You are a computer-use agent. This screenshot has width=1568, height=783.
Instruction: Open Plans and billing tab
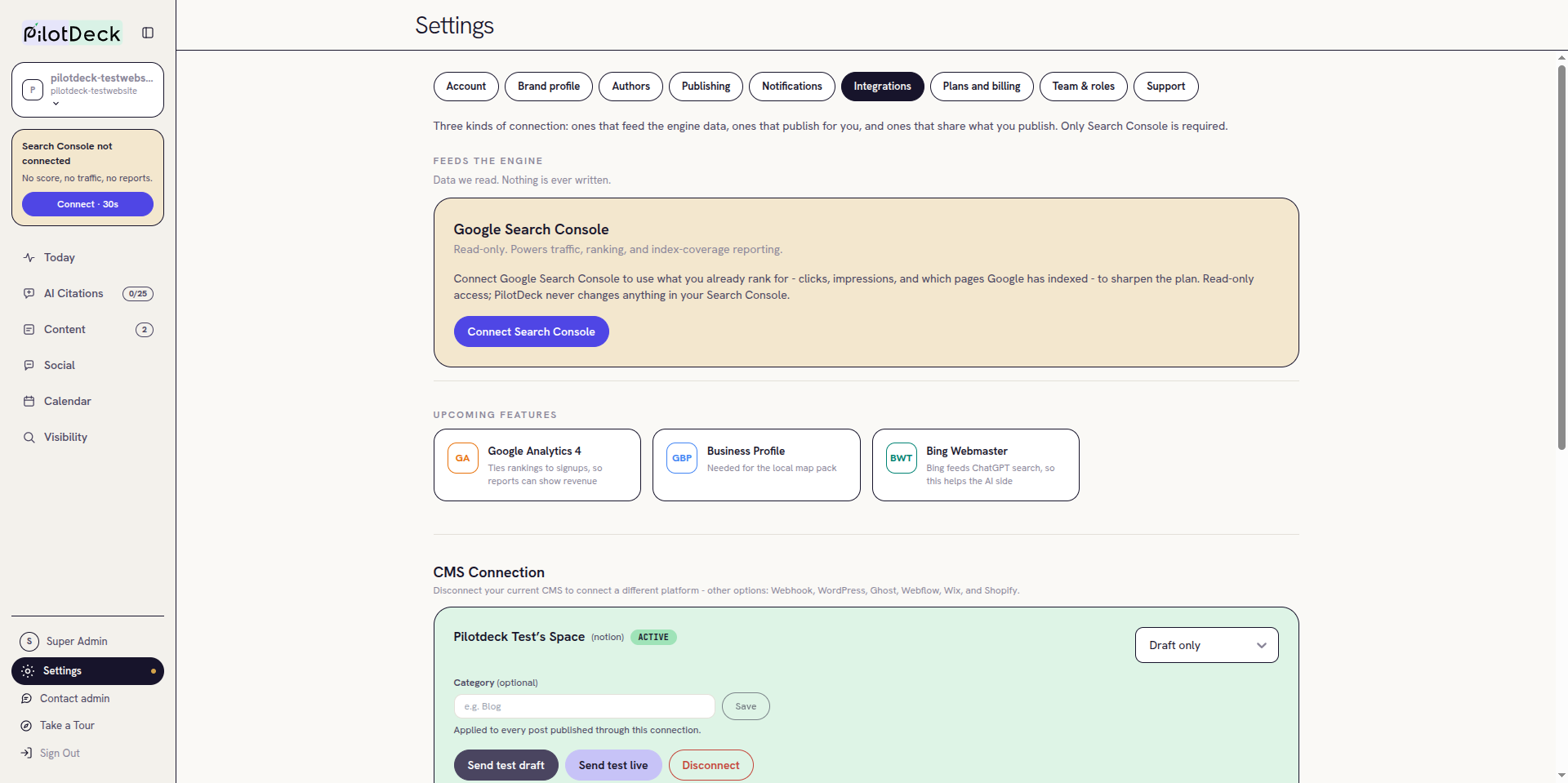[x=982, y=87]
